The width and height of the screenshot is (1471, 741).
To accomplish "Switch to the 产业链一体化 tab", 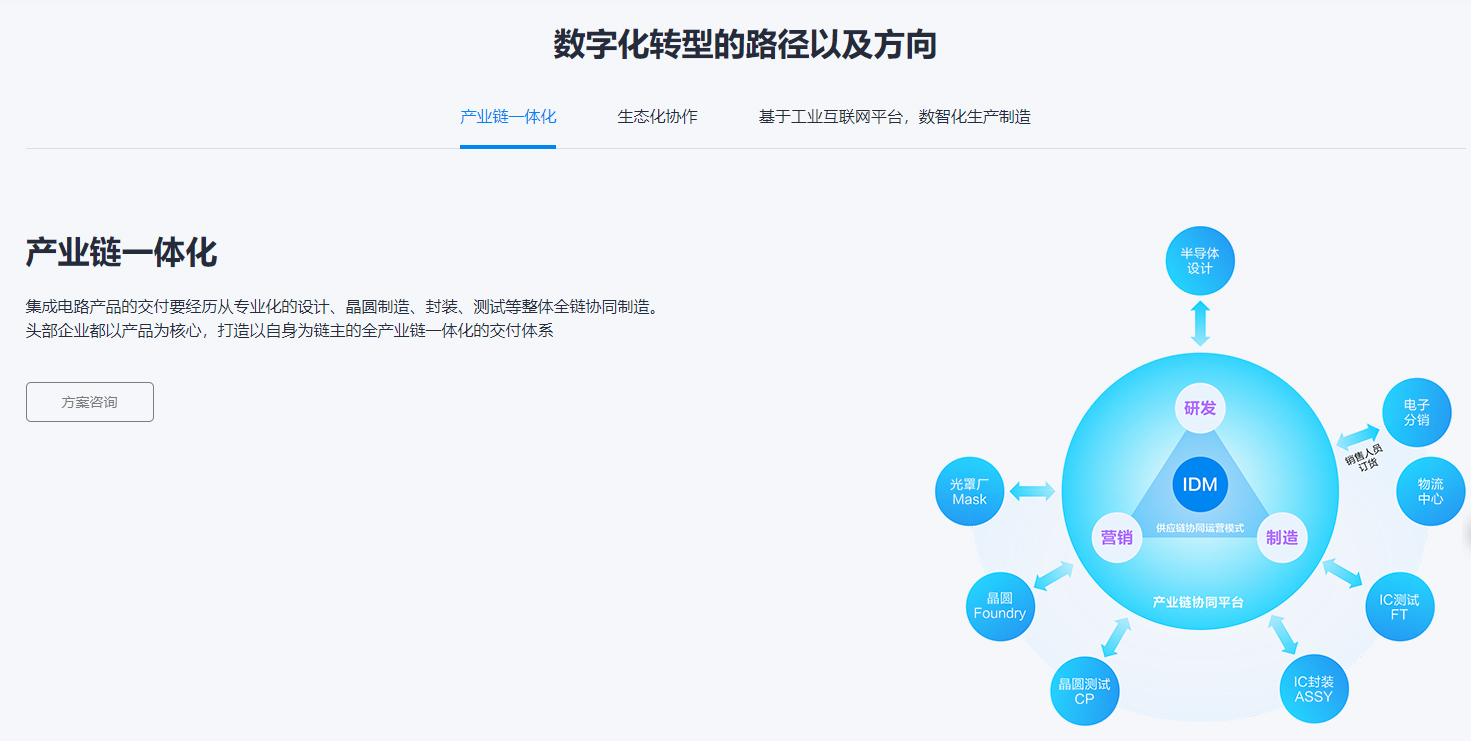I will pyautogui.click(x=508, y=117).
